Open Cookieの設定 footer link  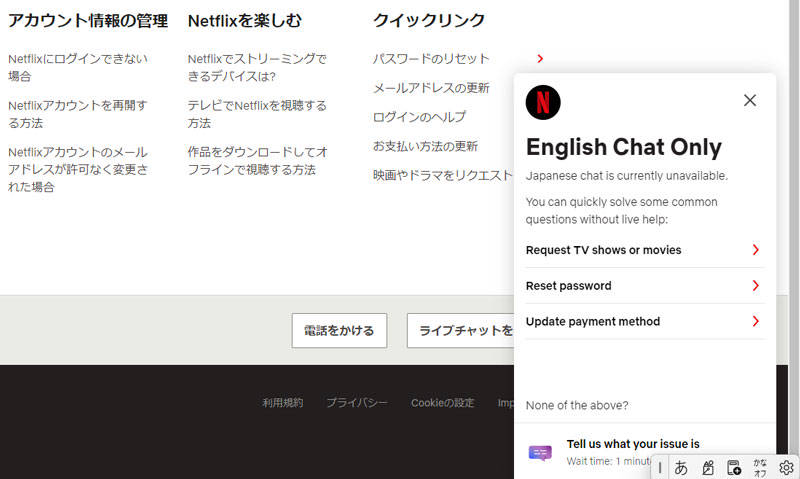[442, 403]
